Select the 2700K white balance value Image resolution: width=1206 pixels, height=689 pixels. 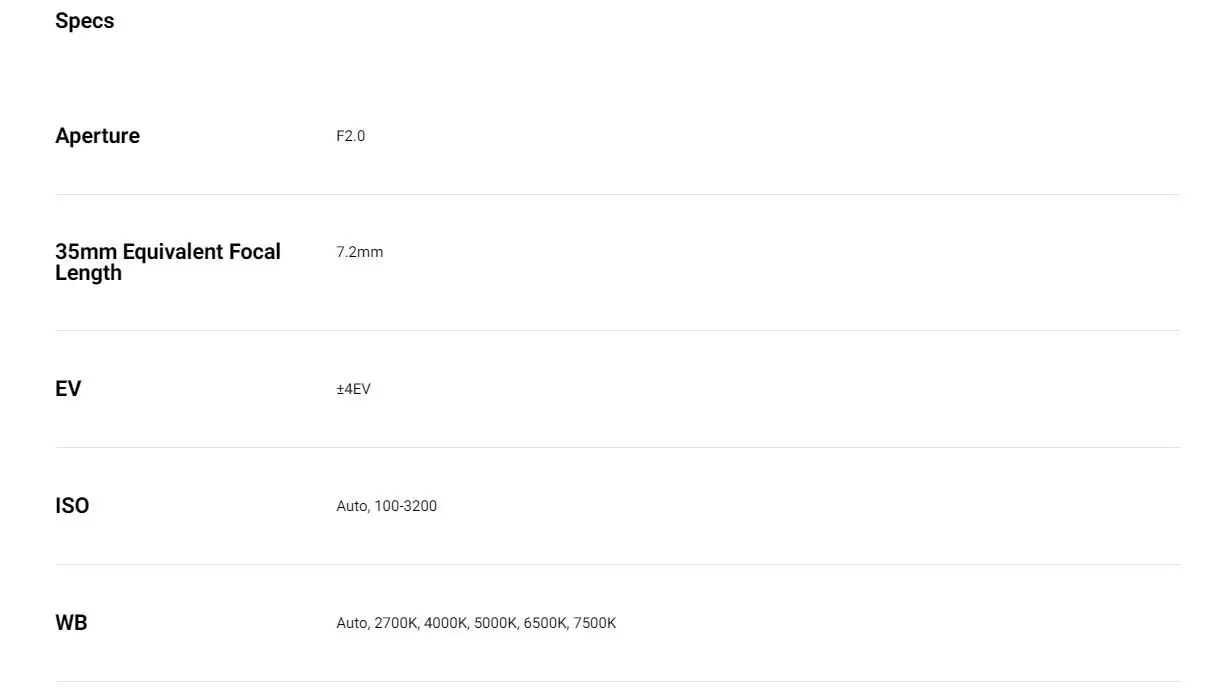pyautogui.click(x=395, y=623)
